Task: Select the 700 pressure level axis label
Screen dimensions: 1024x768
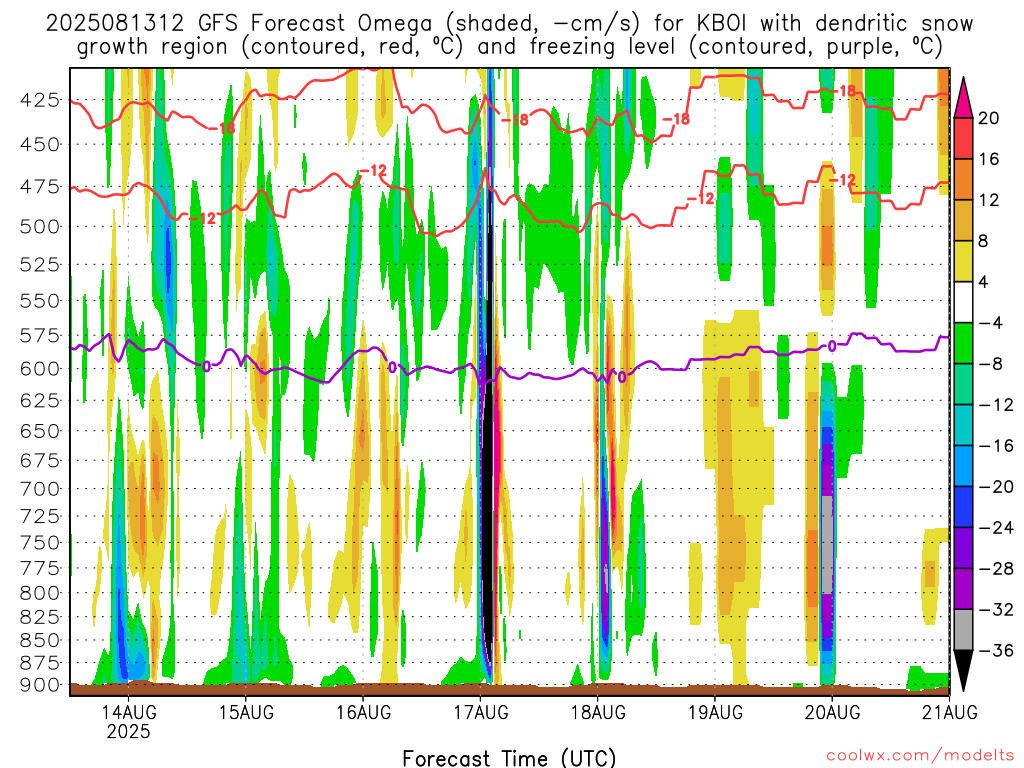Action: tap(40, 488)
